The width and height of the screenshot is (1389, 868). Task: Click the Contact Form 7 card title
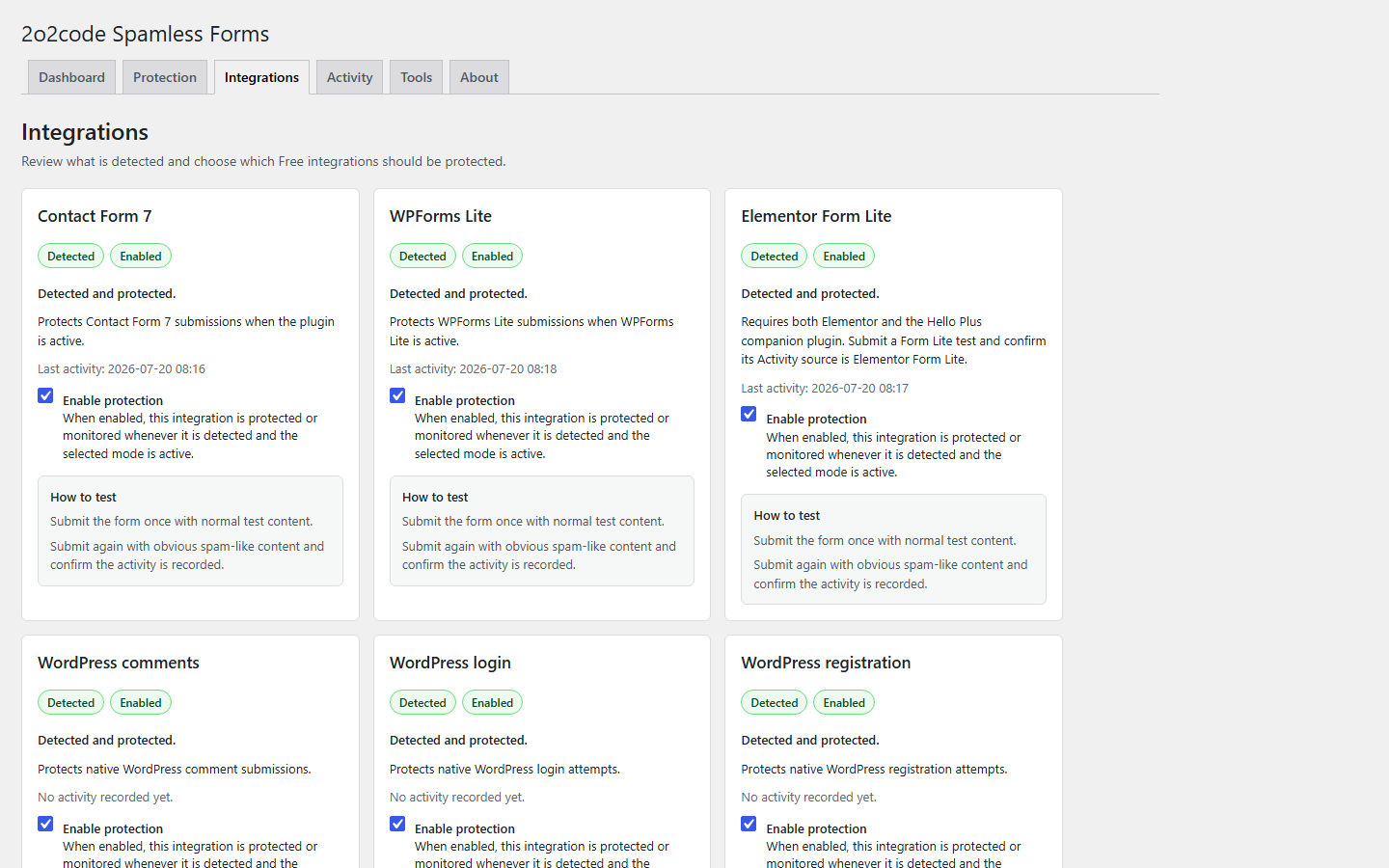[95, 216]
